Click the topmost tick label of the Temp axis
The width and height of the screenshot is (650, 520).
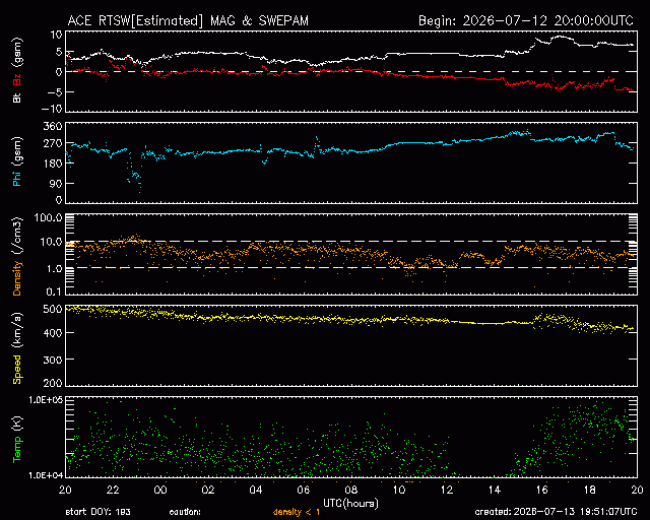(x=46, y=400)
